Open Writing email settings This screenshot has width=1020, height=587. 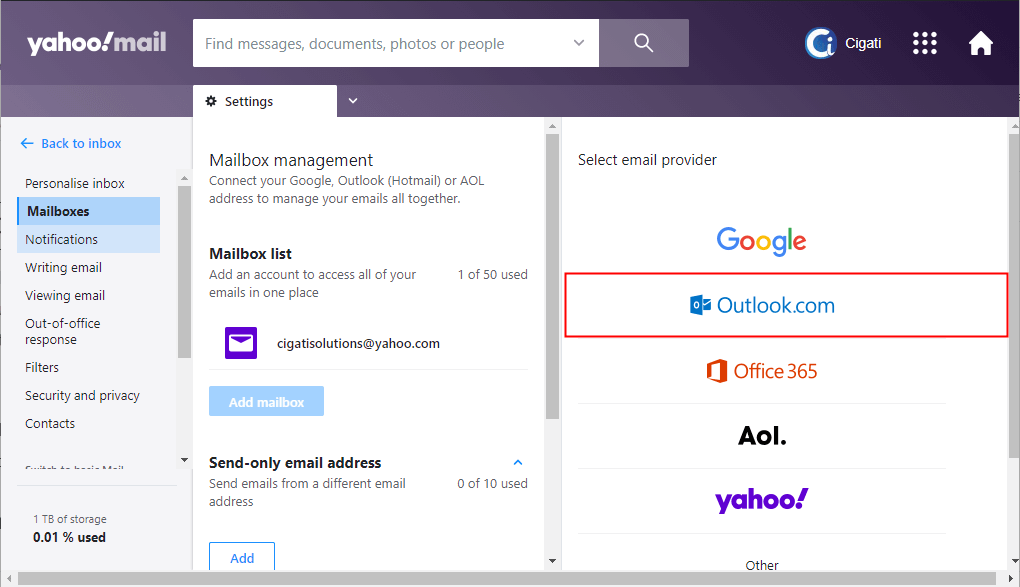click(x=63, y=267)
